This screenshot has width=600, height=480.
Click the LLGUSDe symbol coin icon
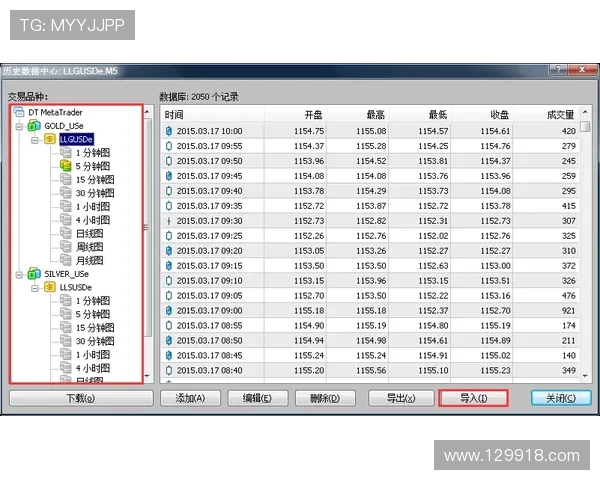point(50,139)
